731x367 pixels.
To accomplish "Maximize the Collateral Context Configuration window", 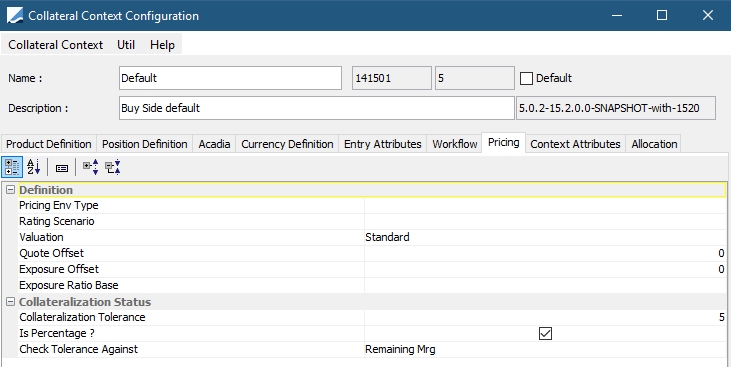I will coord(662,15).
